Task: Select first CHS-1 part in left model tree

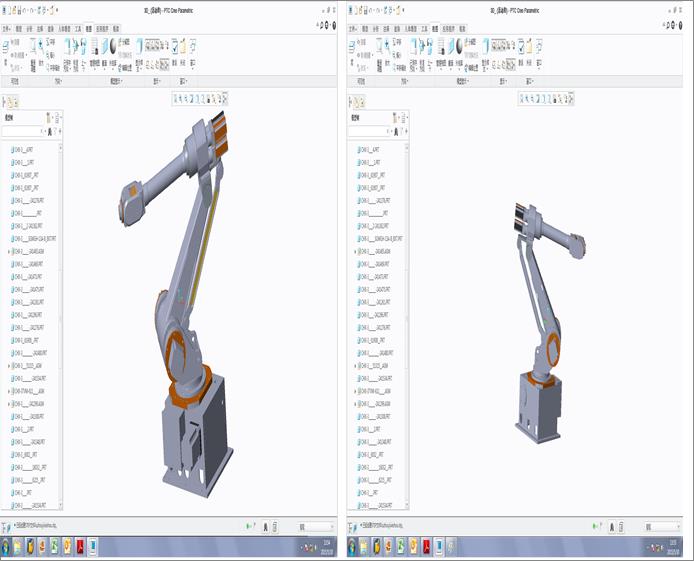Action: (27, 149)
